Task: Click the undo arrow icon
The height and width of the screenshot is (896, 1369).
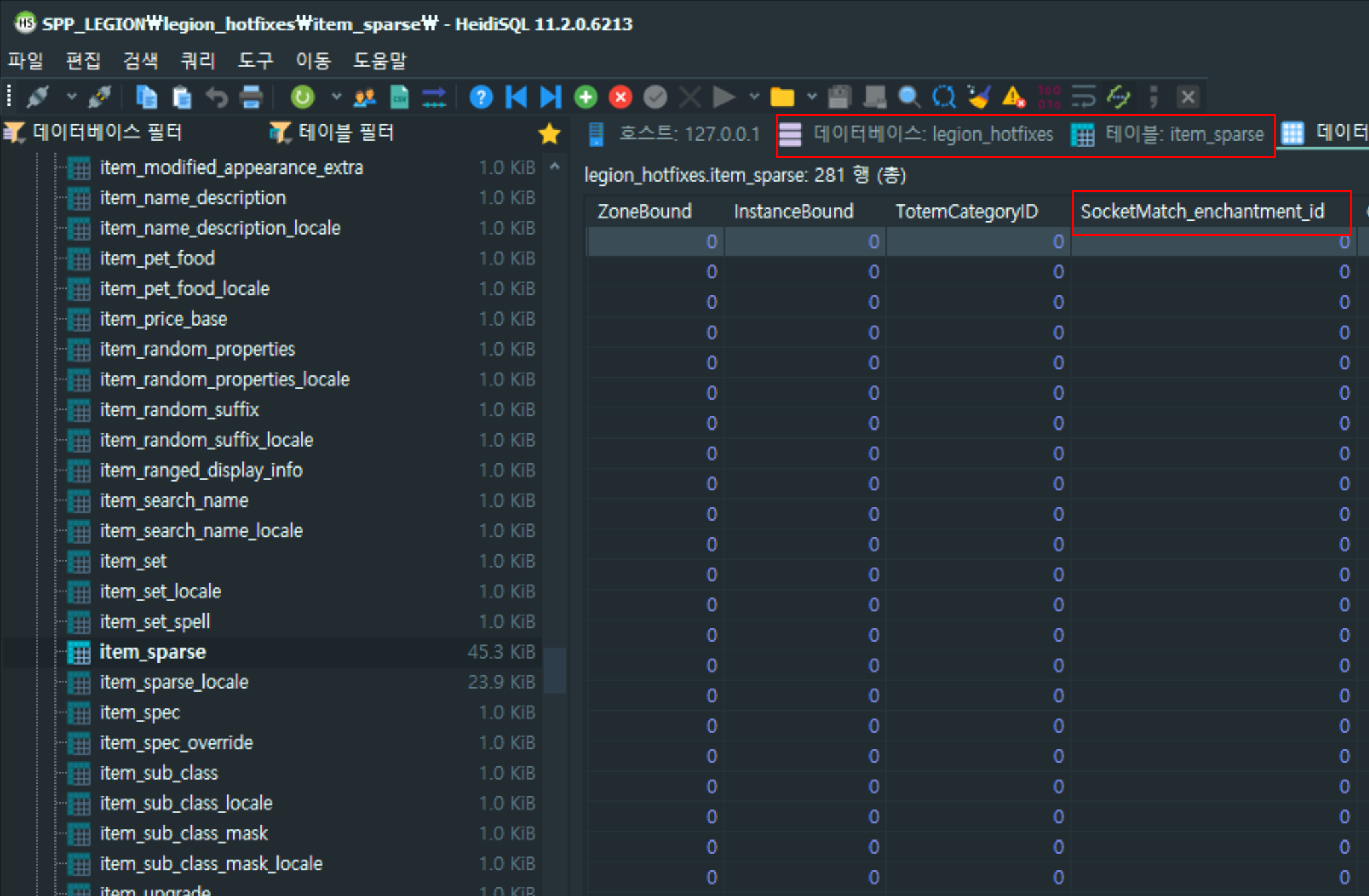Action: point(217,97)
